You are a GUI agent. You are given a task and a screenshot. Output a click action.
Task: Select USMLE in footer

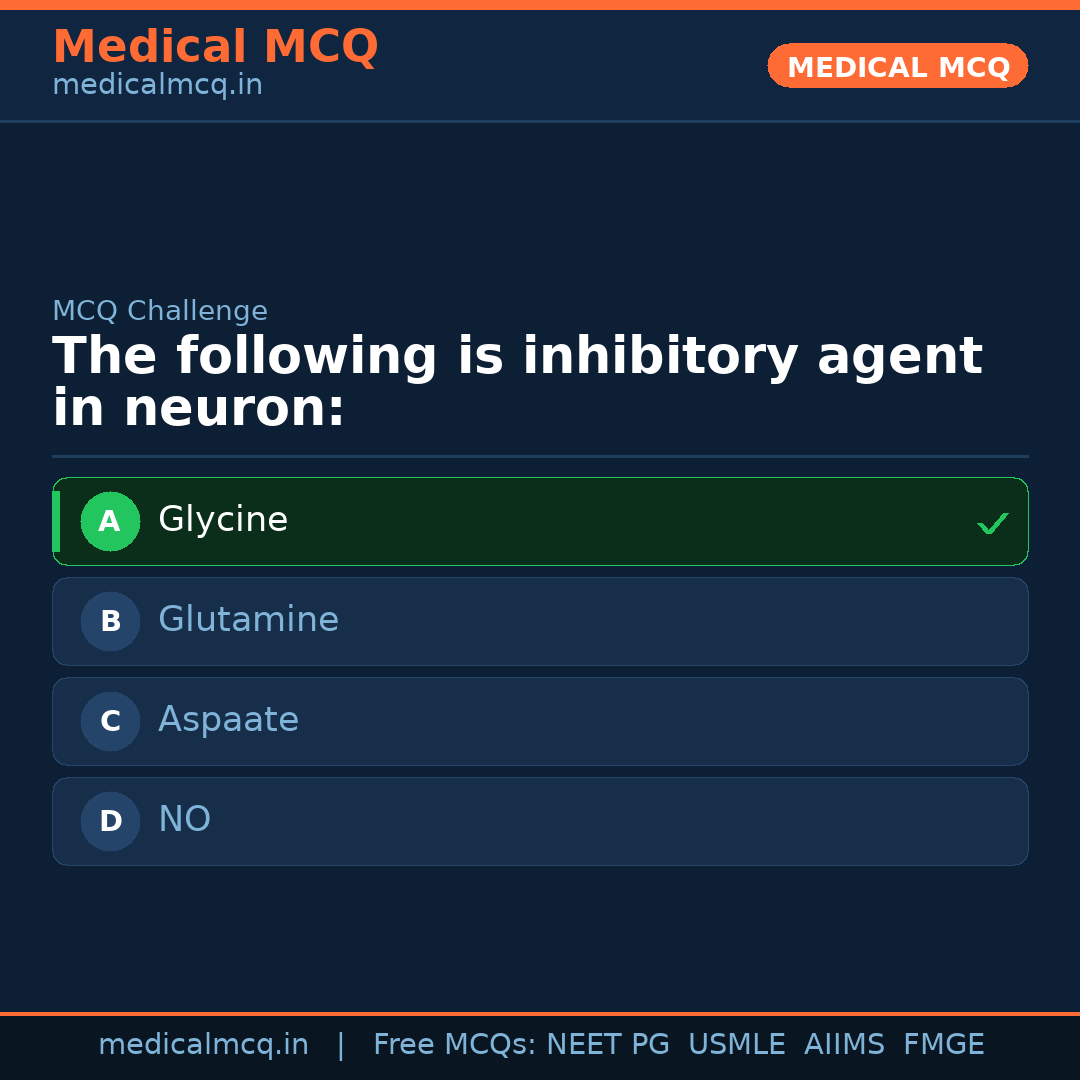coord(736,1045)
